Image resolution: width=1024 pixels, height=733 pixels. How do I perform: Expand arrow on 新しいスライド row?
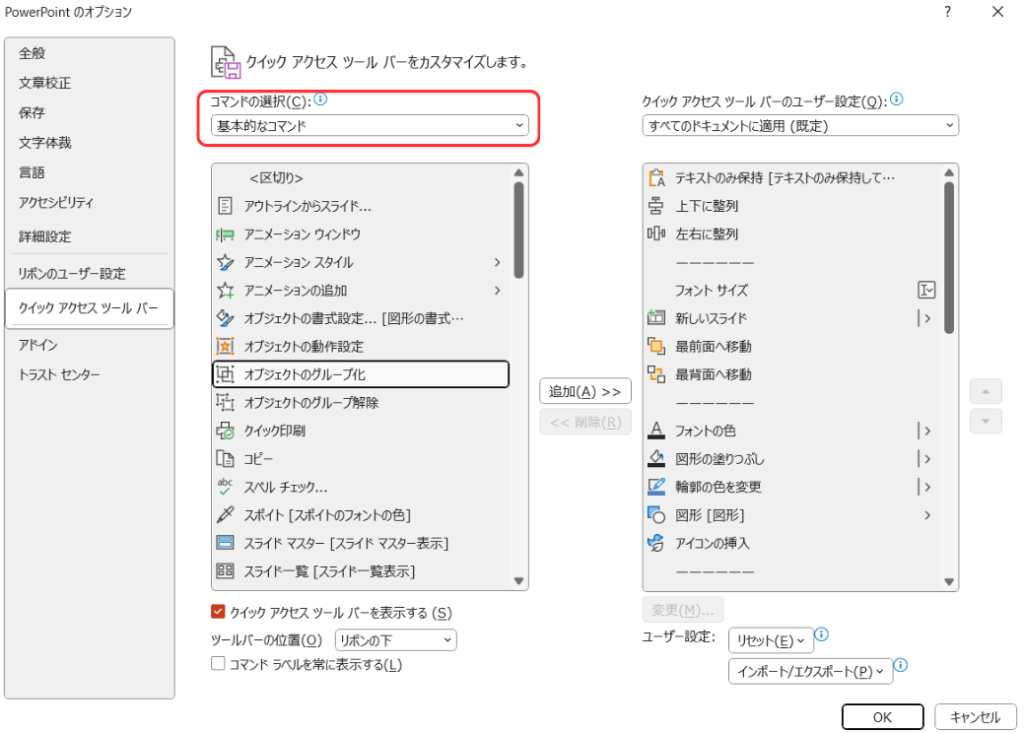[925, 318]
